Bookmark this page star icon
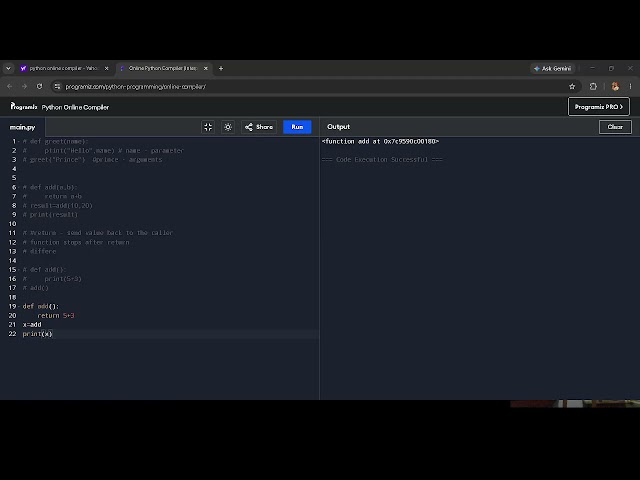 (x=572, y=87)
